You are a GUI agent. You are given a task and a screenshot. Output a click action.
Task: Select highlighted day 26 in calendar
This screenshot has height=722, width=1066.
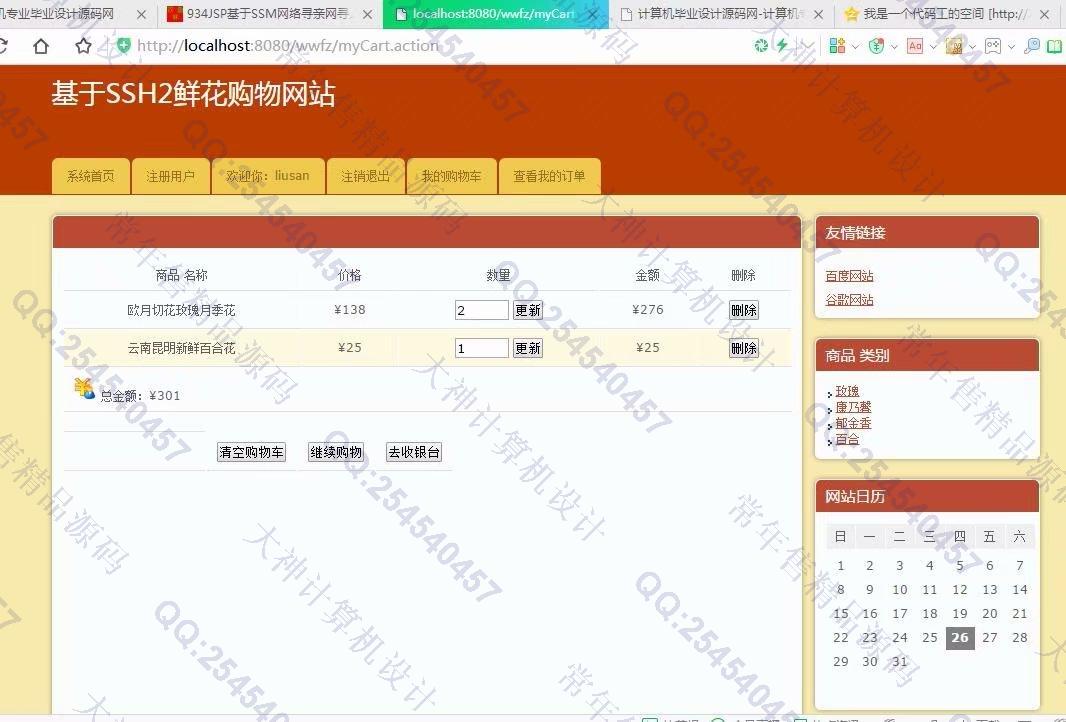tap(960, 638)
